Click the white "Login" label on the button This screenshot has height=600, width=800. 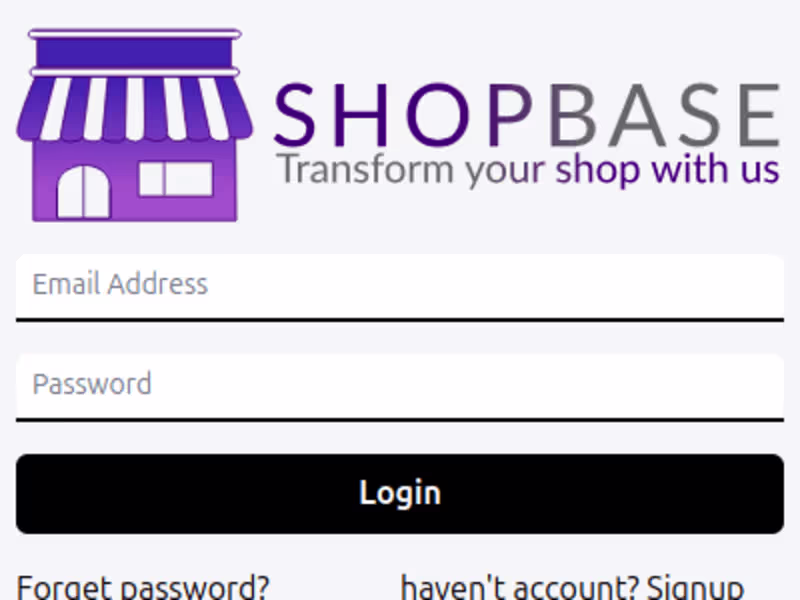[x=400, y=493]
